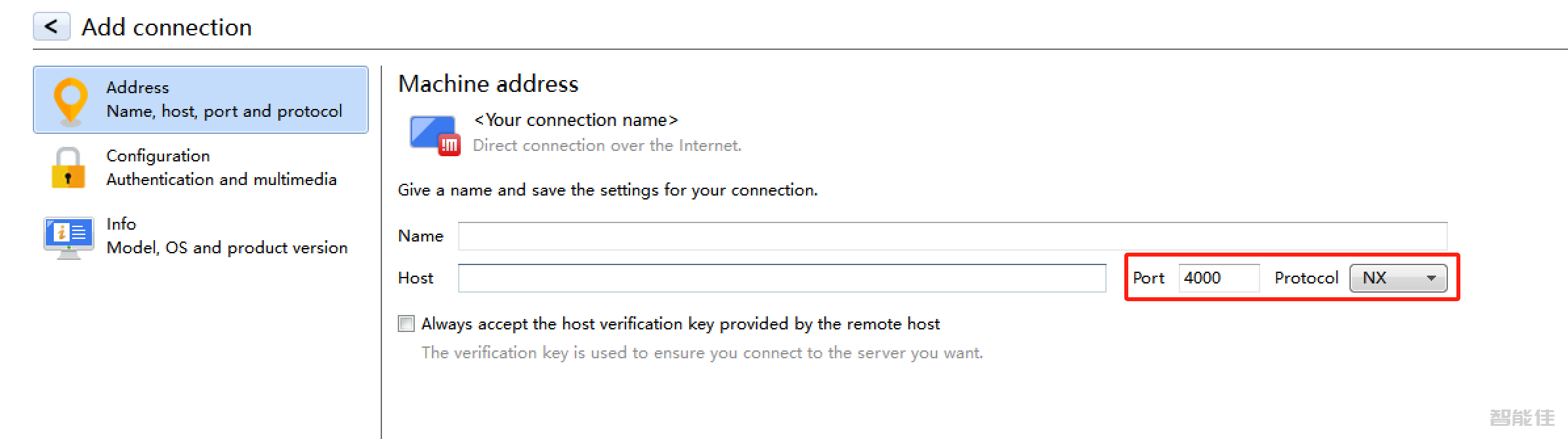Open the Protocol NX dropdown
This screenshot has height=439, width=1568.
point(1397,278)
